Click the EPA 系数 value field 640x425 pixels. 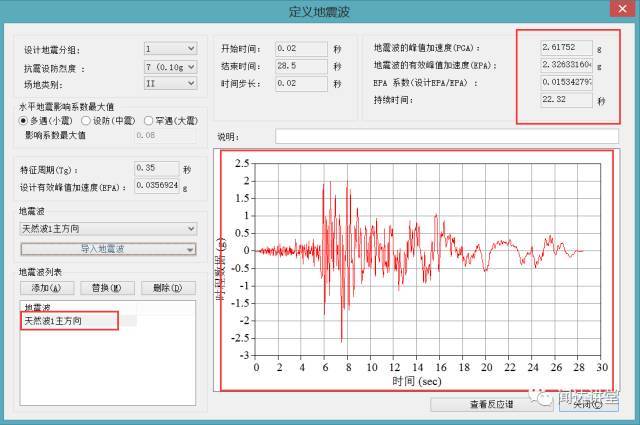pos(566,82)
